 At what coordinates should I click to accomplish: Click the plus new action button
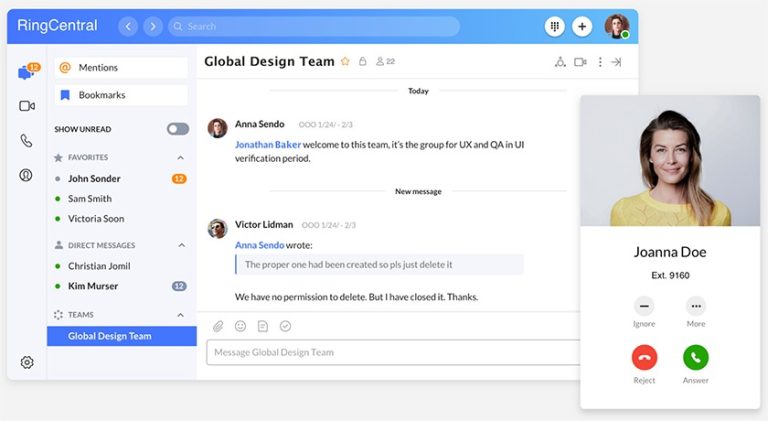point(583,27)
